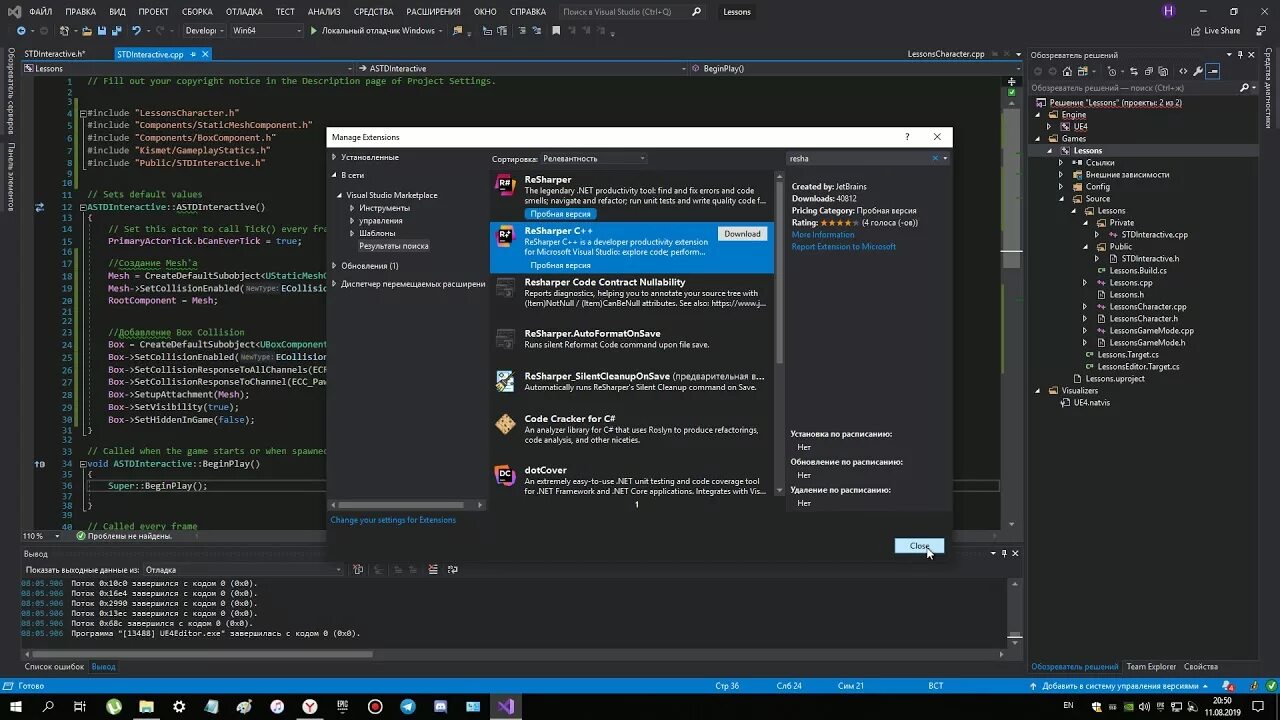1280x720 pixels.
Task: Click the View Code icon in Solution Explorer
Action: click(x=1183, y=71)
